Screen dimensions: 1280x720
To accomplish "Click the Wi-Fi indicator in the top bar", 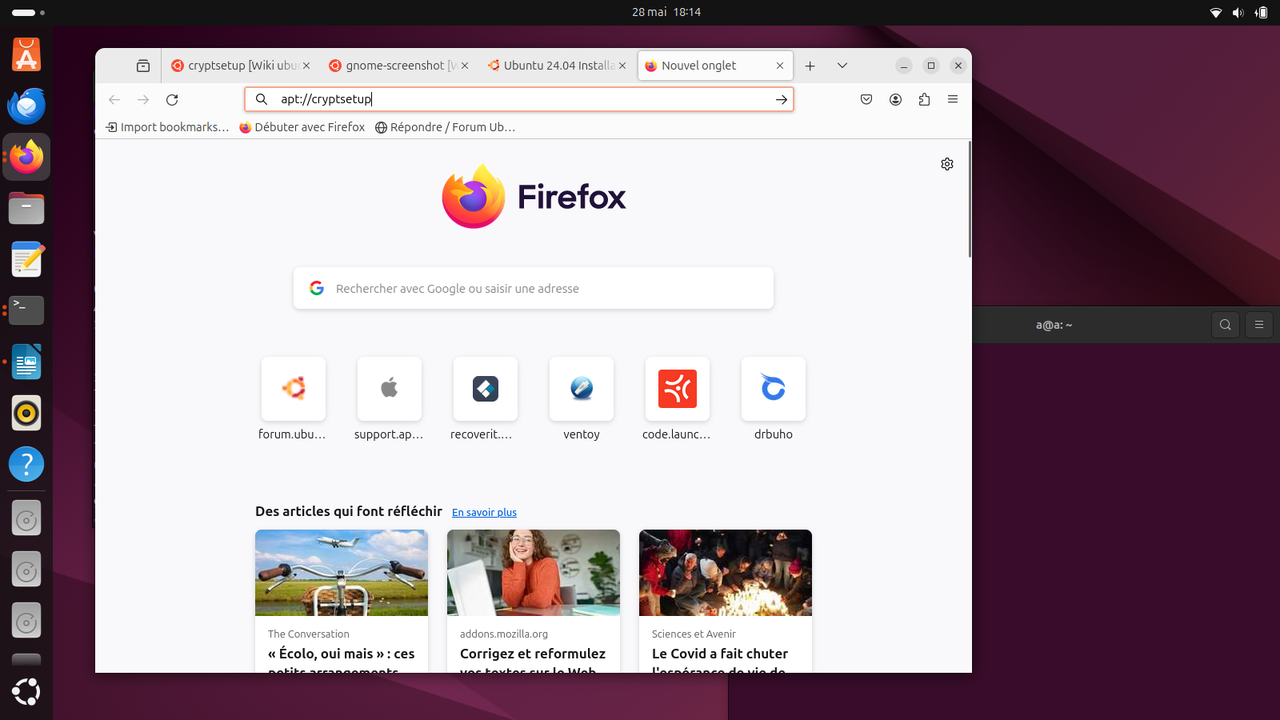I will click(x=1216, y=13).
